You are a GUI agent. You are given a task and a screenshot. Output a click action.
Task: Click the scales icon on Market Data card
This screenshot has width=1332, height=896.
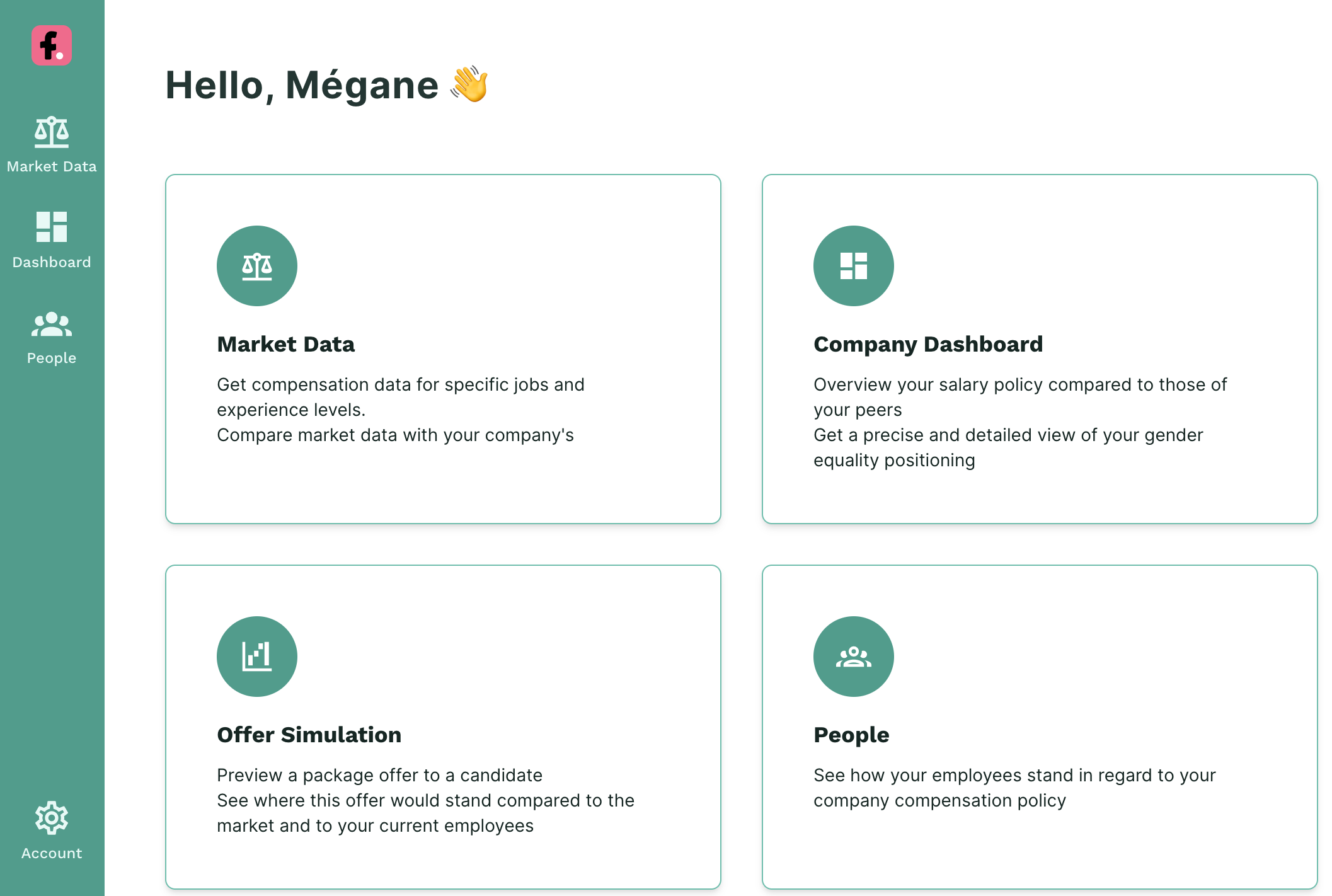pos(257,266)
